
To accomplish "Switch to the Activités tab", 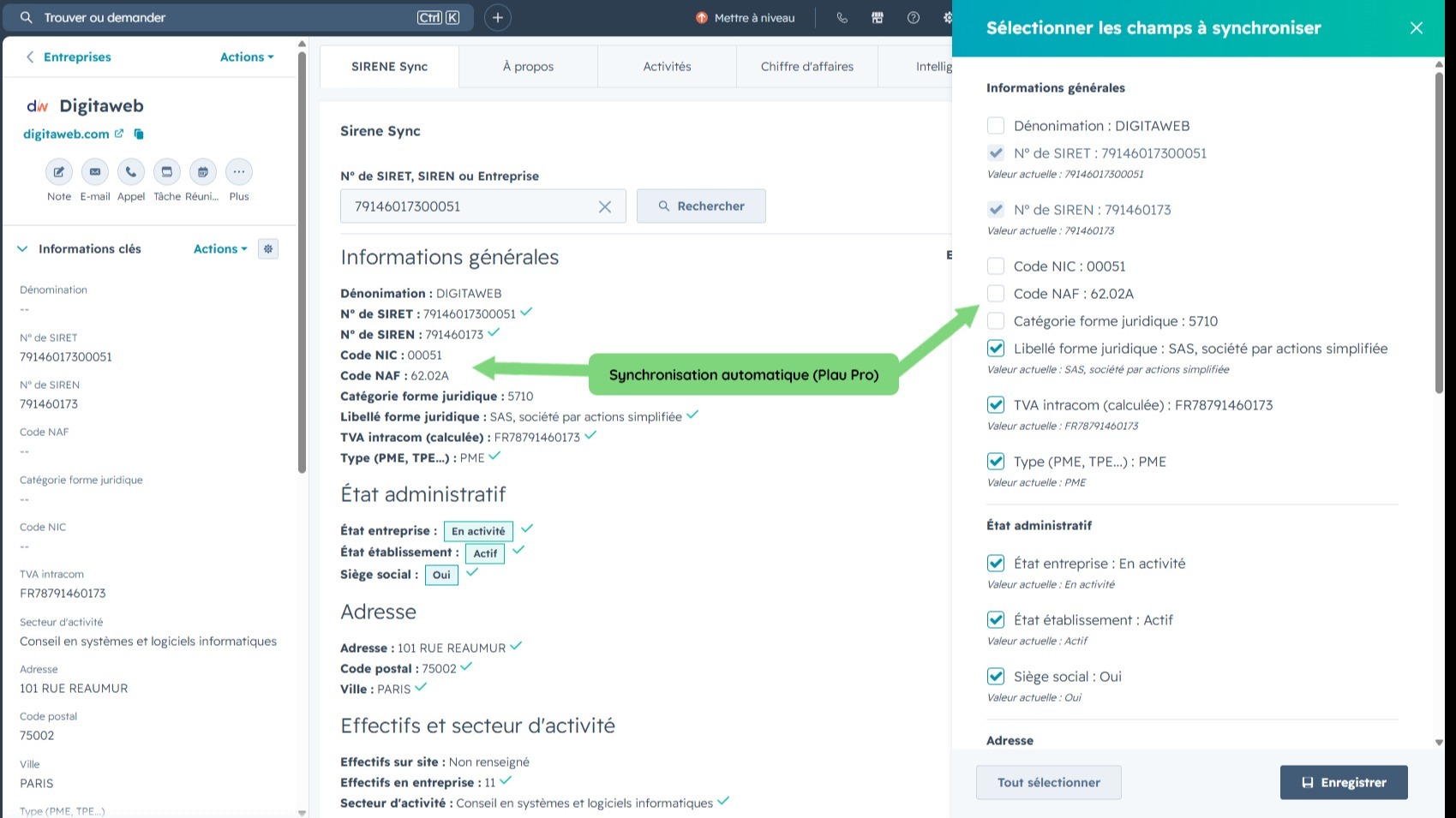I will [x=667, y=67].
